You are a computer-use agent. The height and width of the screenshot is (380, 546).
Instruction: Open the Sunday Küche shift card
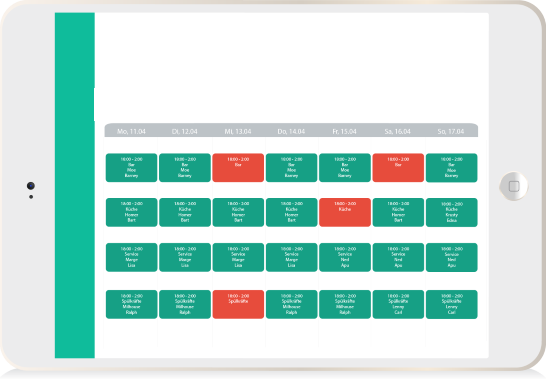tap(451, 212)
